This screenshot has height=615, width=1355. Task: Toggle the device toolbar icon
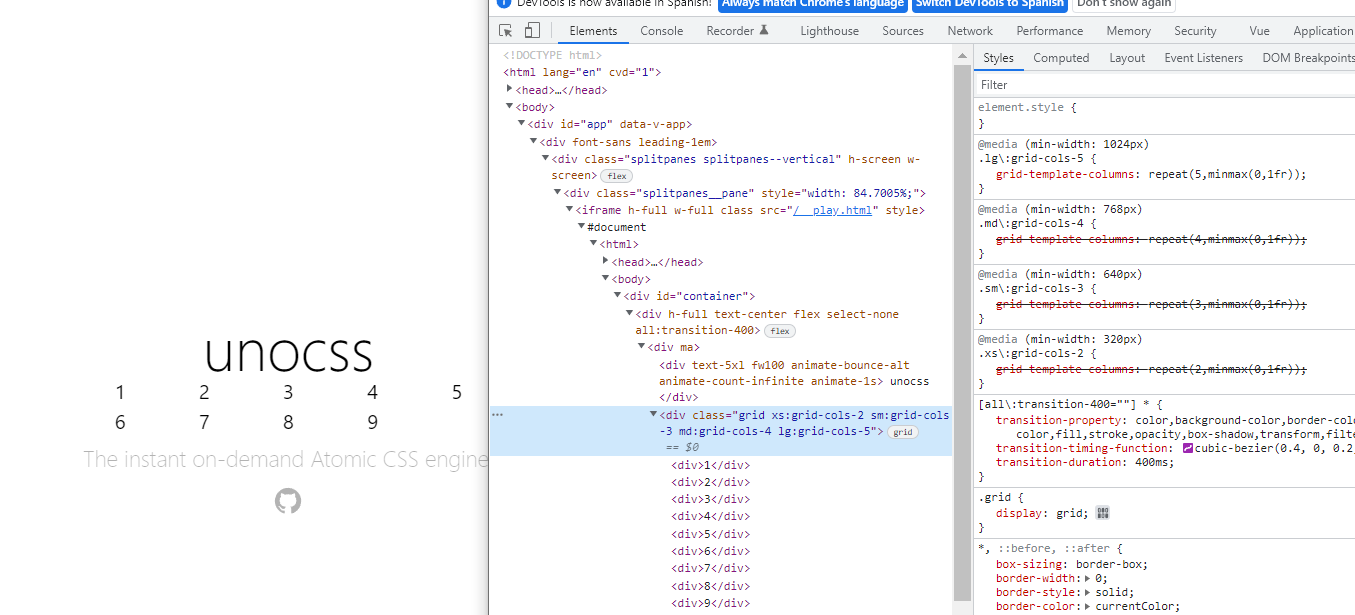pyautogui.click(x=531, y=30)
